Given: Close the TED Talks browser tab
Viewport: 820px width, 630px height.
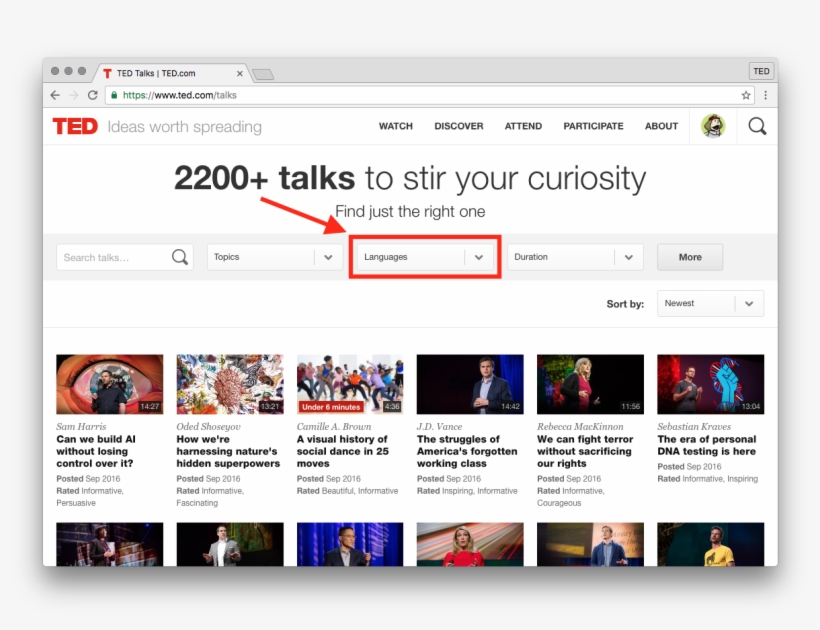Looking at the screenshot, I should (240, 74).
